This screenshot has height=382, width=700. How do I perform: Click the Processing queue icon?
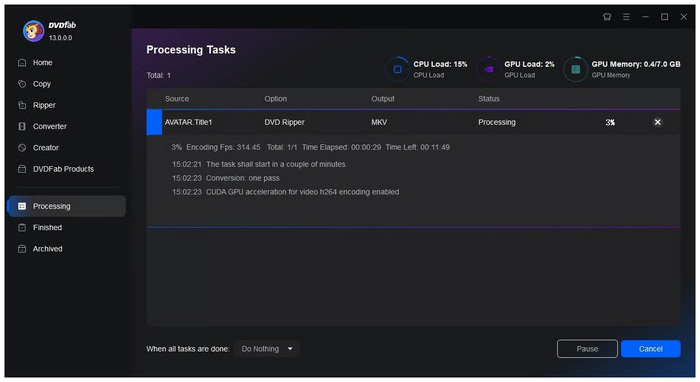click(x=22, y=206)
